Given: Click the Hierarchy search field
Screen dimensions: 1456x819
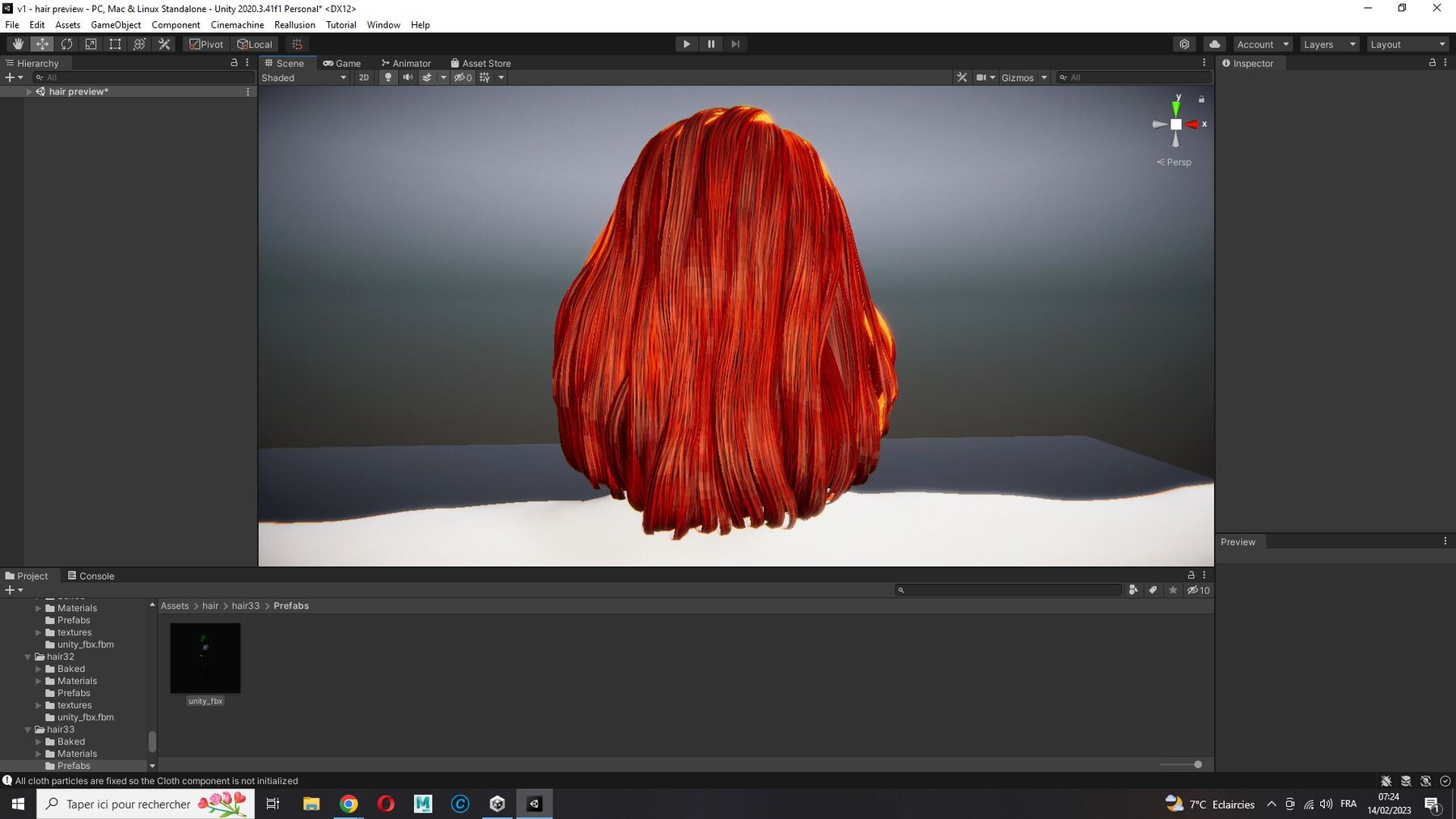Looking at the screenshot, I should point(143,78).
